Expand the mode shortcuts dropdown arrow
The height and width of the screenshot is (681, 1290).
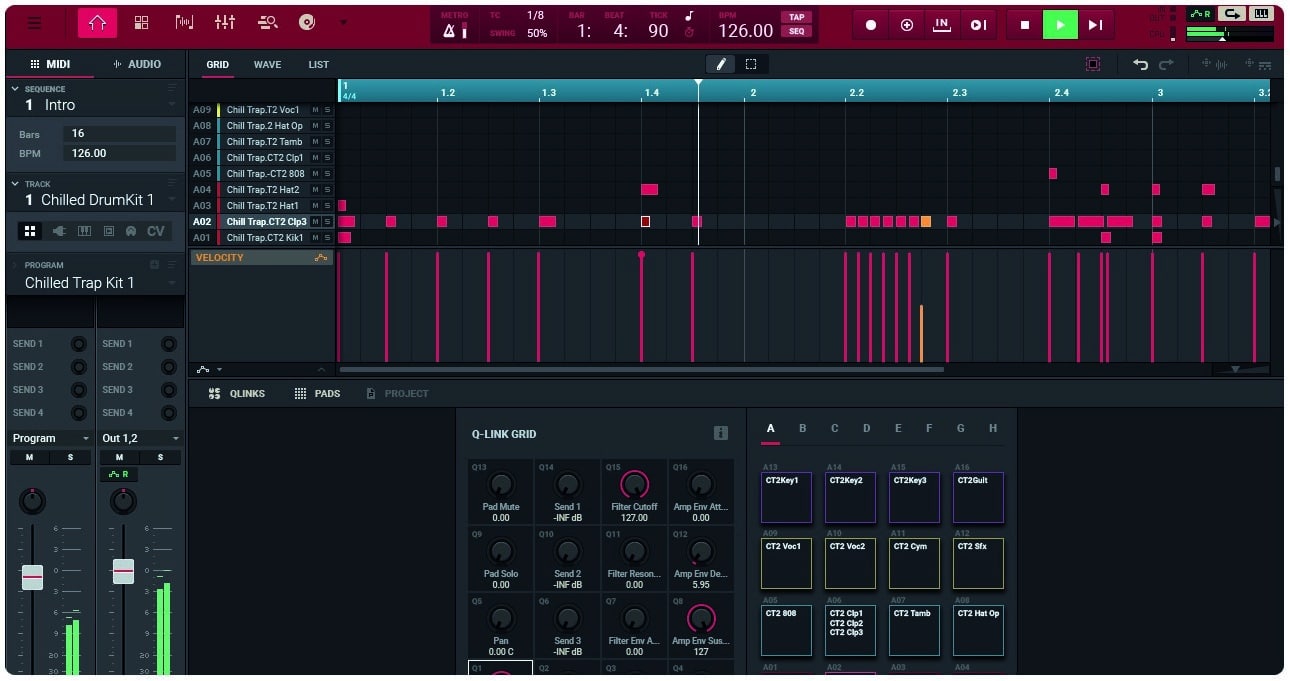pyautogui.click(x=343, y=23)
